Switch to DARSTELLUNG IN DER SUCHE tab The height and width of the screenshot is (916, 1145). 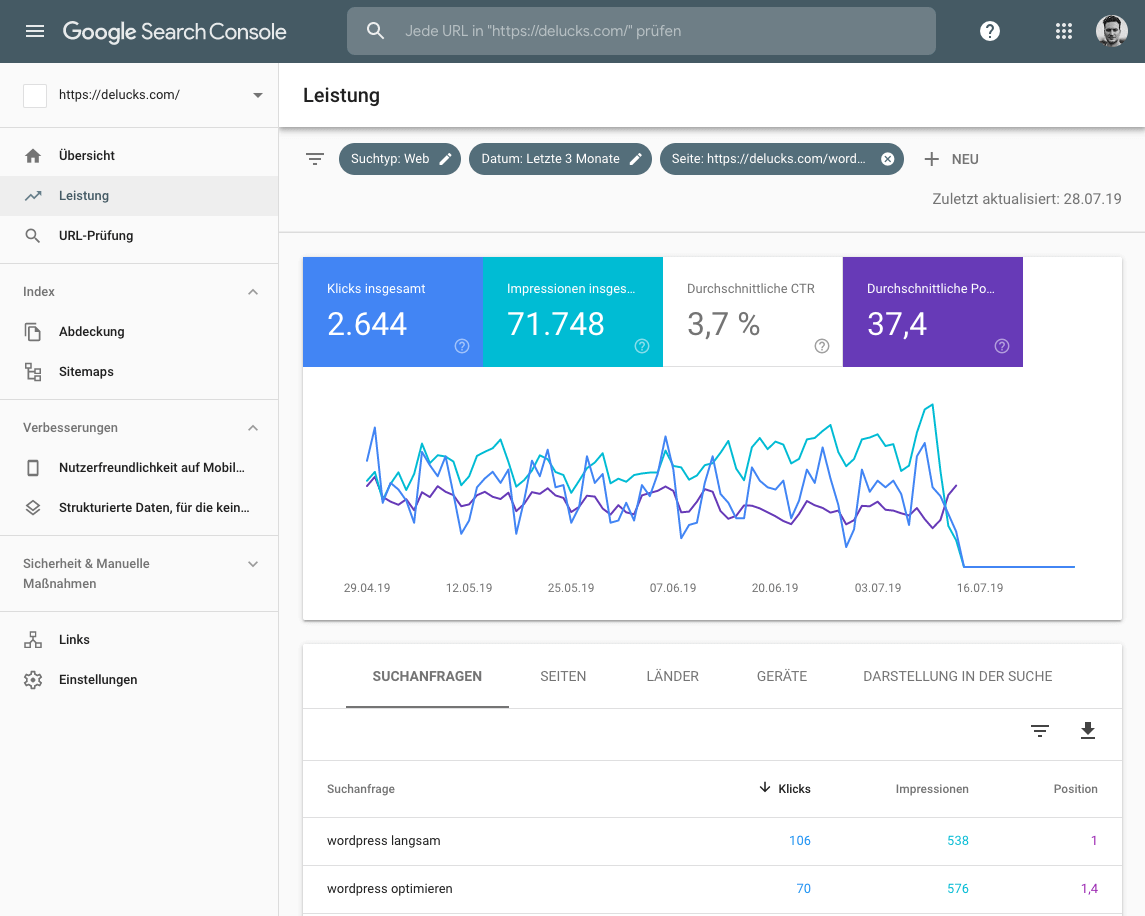pos(957,676)
